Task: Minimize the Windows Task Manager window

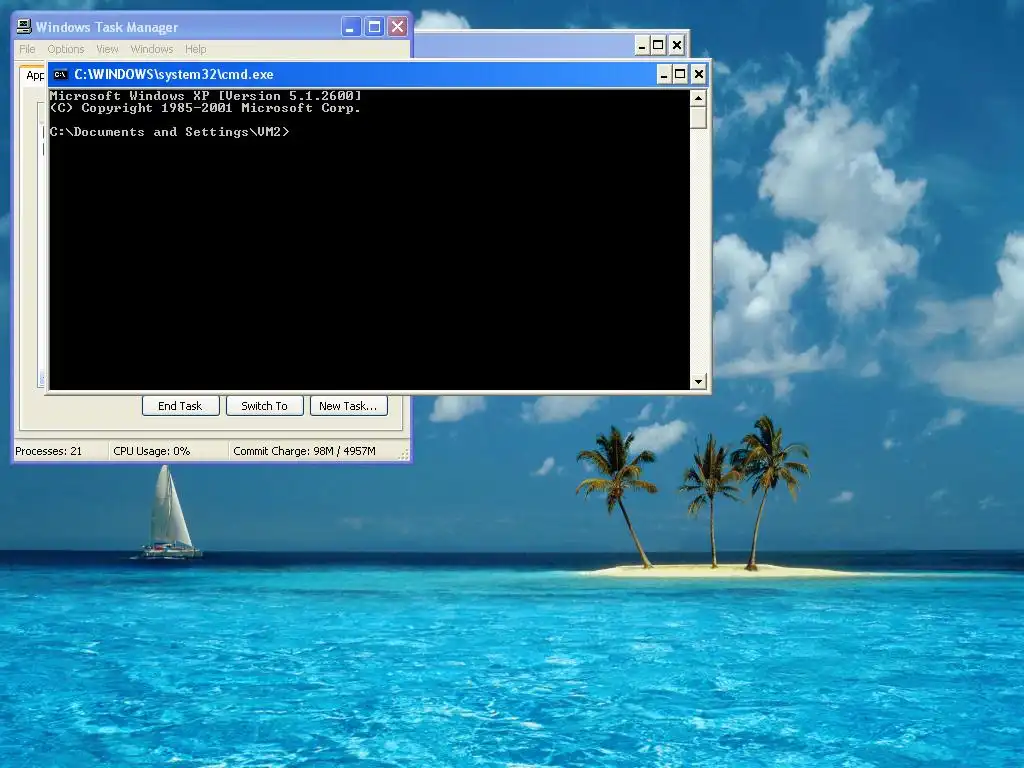Action: point(351,27)
